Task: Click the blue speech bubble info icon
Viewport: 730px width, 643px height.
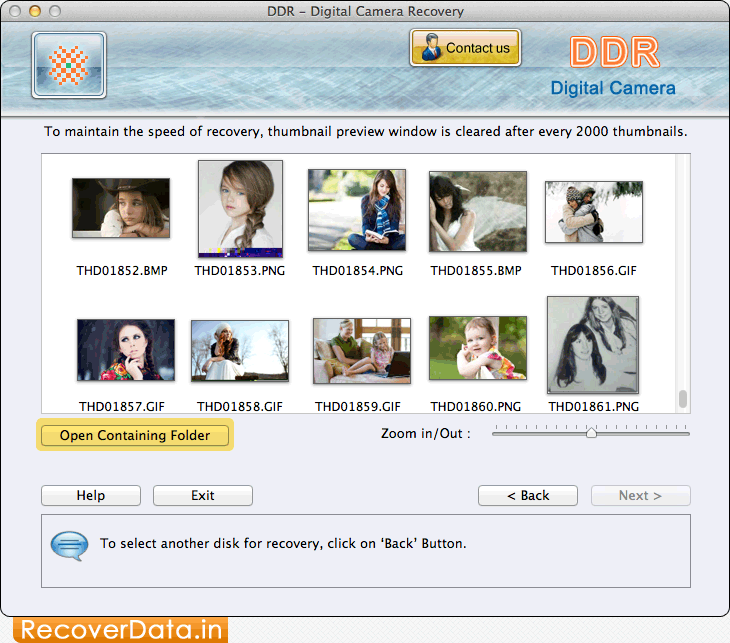Action: (69, 546)
